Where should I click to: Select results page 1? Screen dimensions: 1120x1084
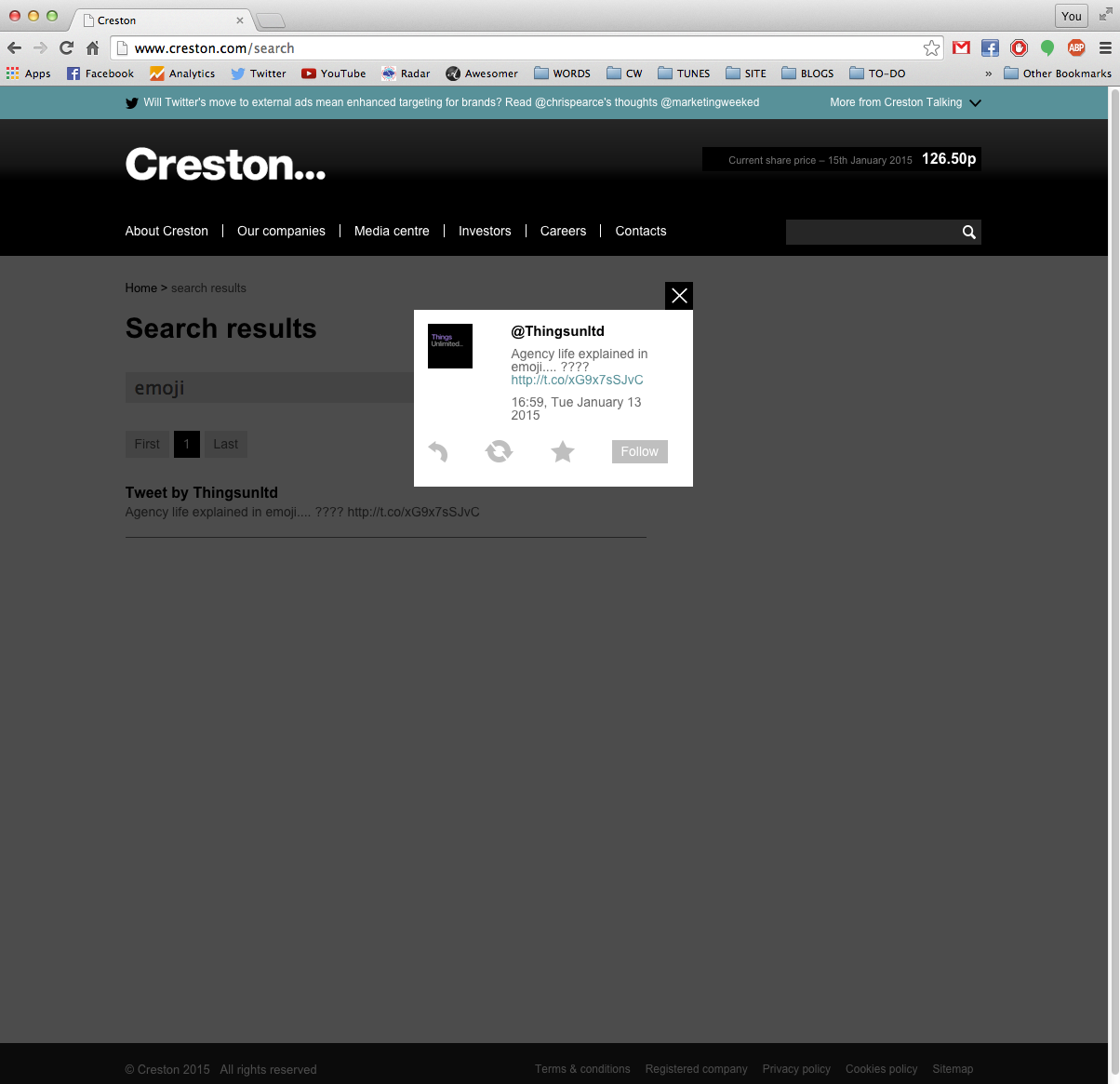click(x=186, y=444)
